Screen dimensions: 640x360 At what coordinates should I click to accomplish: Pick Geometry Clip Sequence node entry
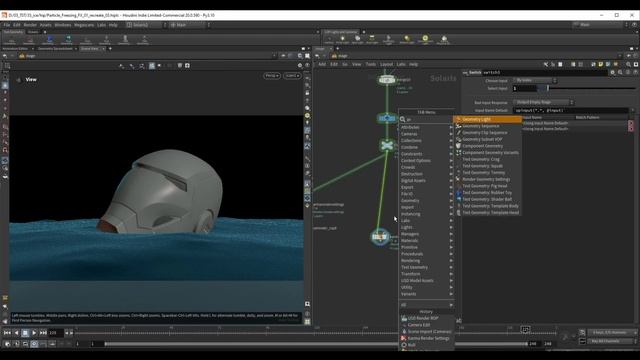click(x=488, y=133)
